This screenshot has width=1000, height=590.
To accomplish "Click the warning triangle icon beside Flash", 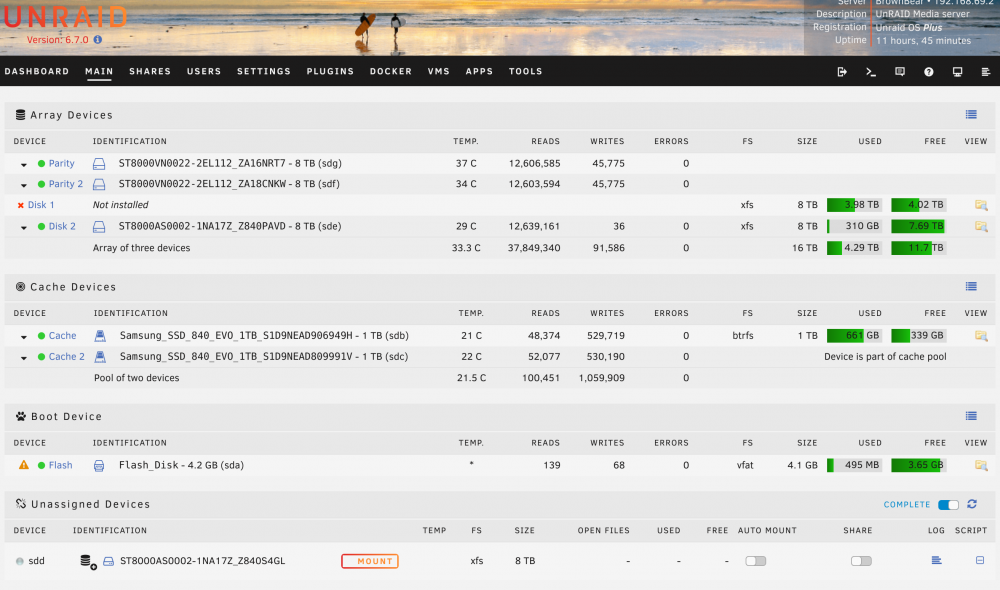I will pyautogui.click(x=24, y=465).
